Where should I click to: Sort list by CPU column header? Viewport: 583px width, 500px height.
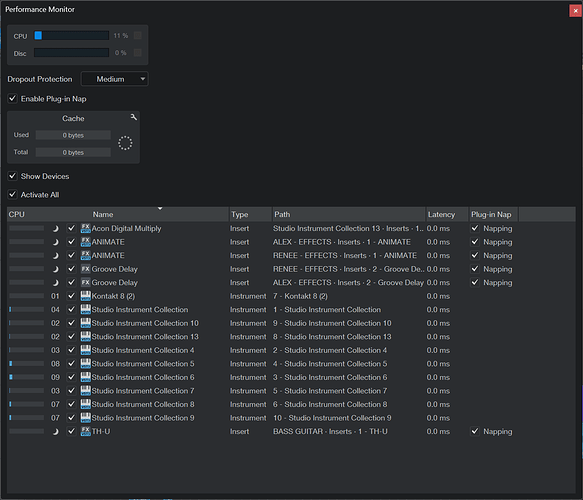(16, 214)
